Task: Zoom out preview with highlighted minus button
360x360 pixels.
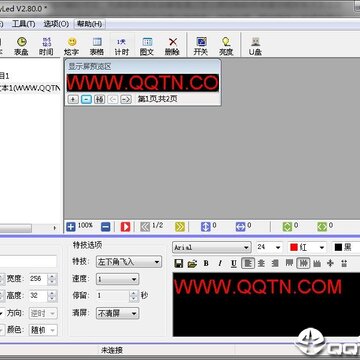Action: pos(86,99)
